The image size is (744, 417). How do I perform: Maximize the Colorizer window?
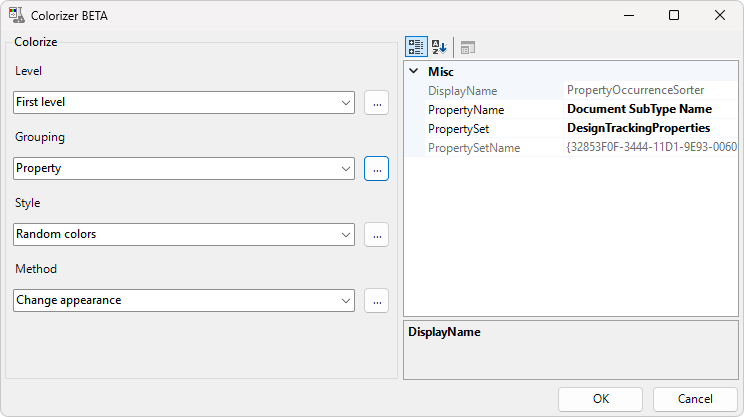tap(673, 15)
